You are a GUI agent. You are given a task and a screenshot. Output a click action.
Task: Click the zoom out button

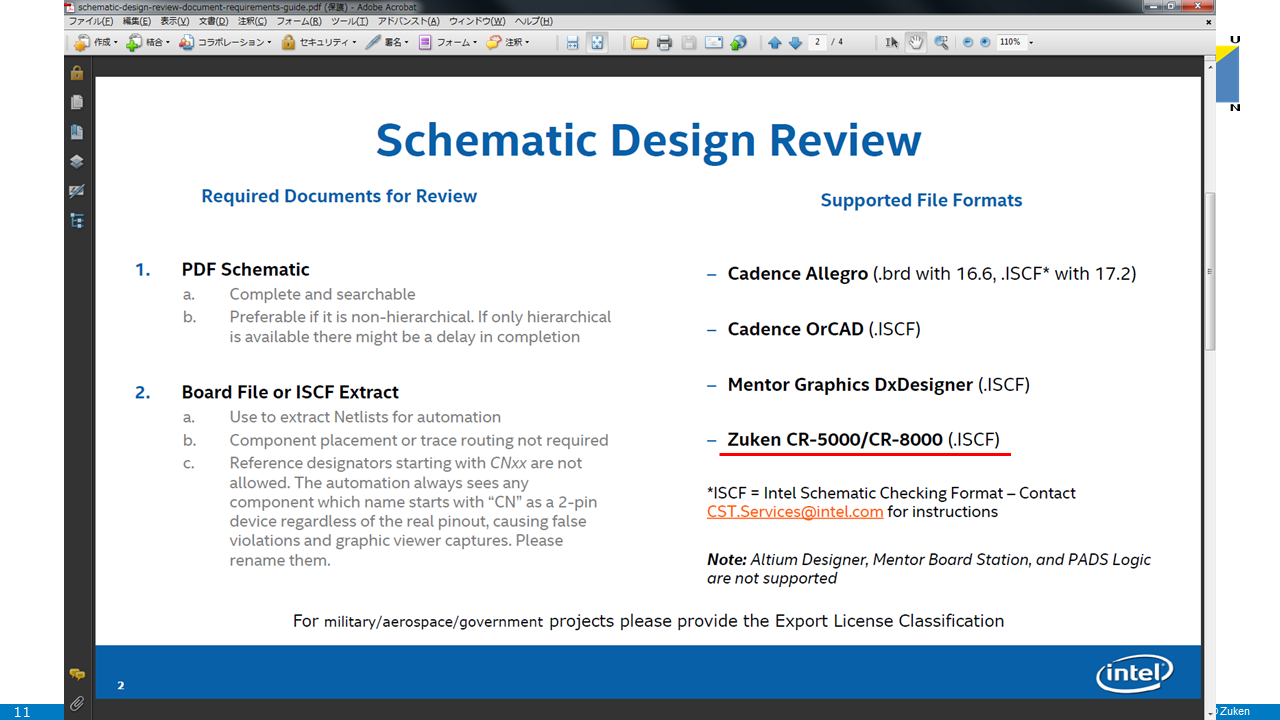tap(968, 43)
